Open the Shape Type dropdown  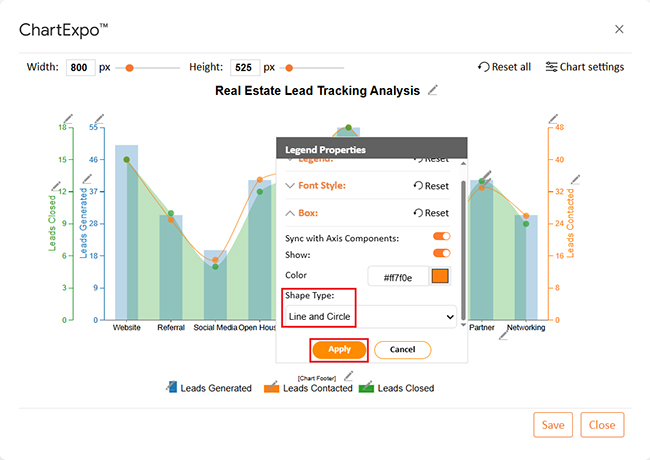(369, 316)
